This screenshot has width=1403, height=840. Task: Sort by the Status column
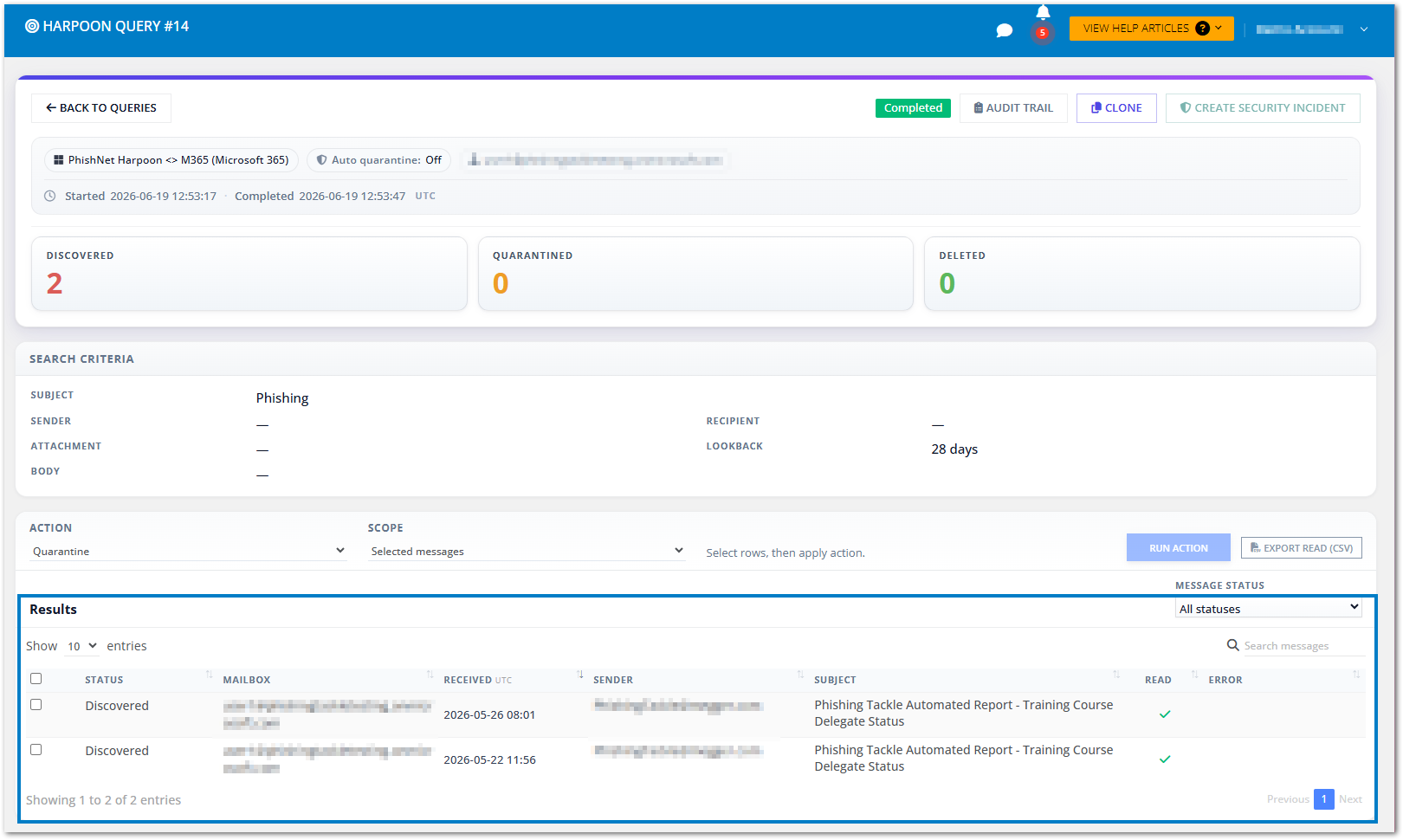104,680
